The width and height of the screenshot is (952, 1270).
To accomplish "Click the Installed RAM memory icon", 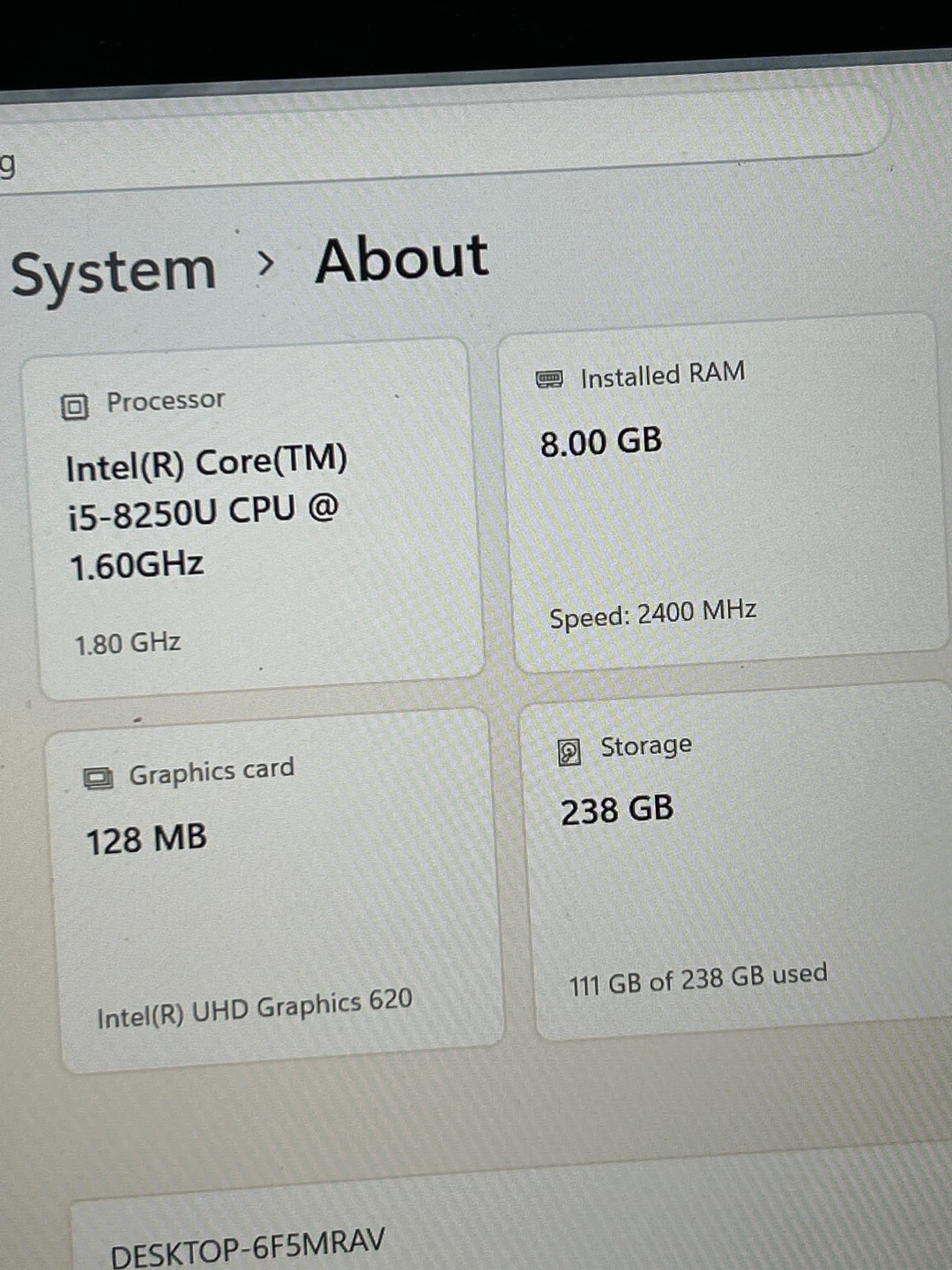I will [x=549, y=379].
